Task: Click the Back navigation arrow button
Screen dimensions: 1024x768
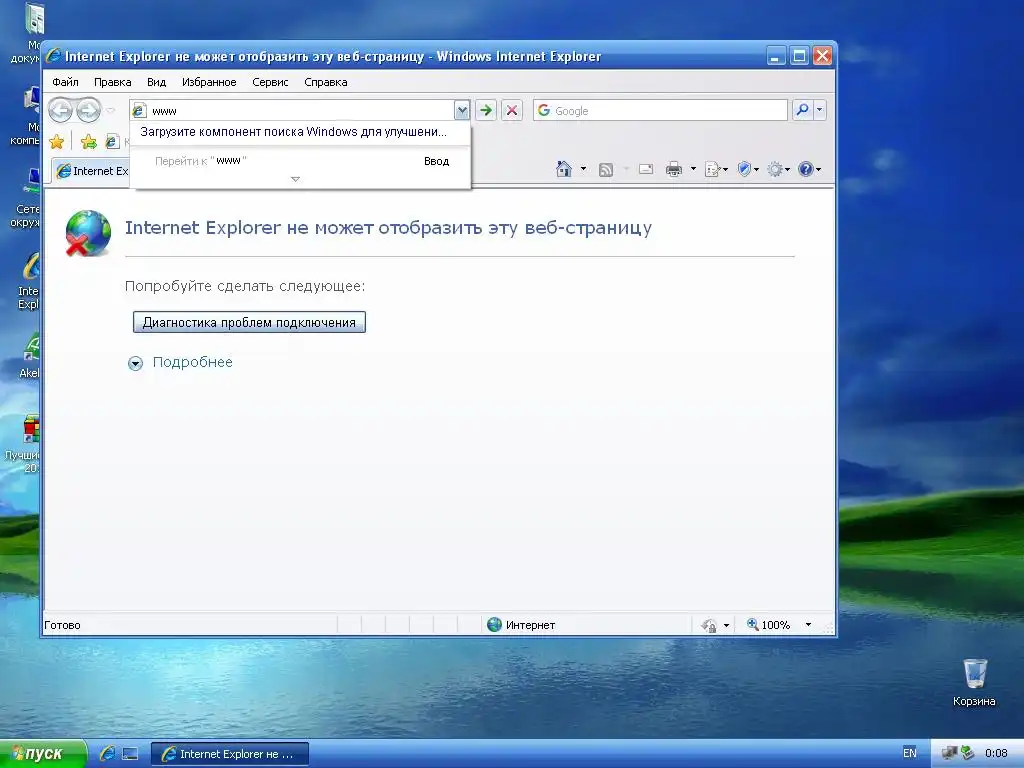Action: pos(61,110)
